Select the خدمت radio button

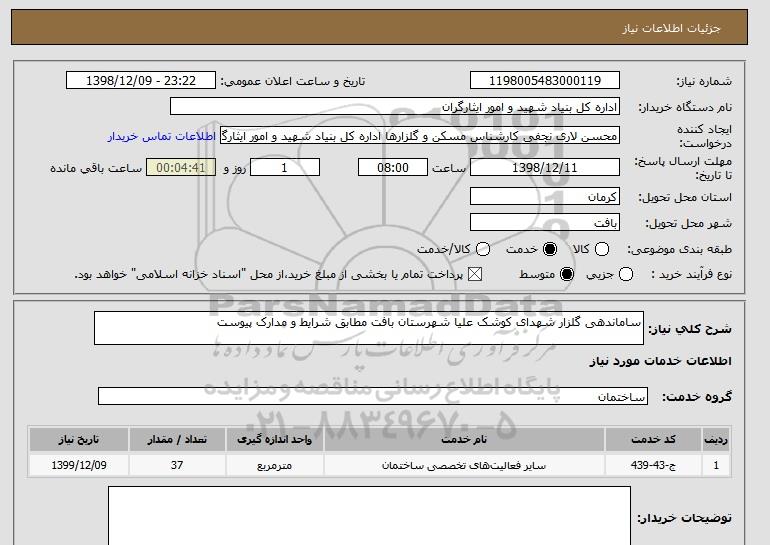click(x=550, y=249)
